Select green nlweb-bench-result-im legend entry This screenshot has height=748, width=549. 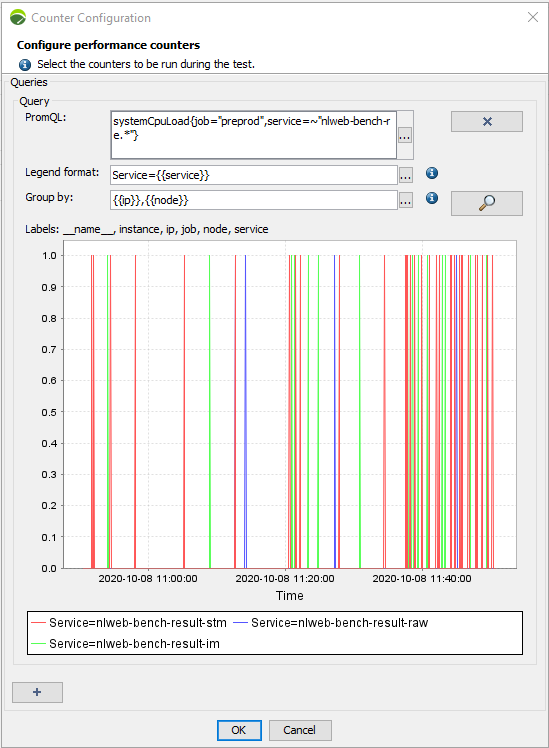click(x=125, y=644)
